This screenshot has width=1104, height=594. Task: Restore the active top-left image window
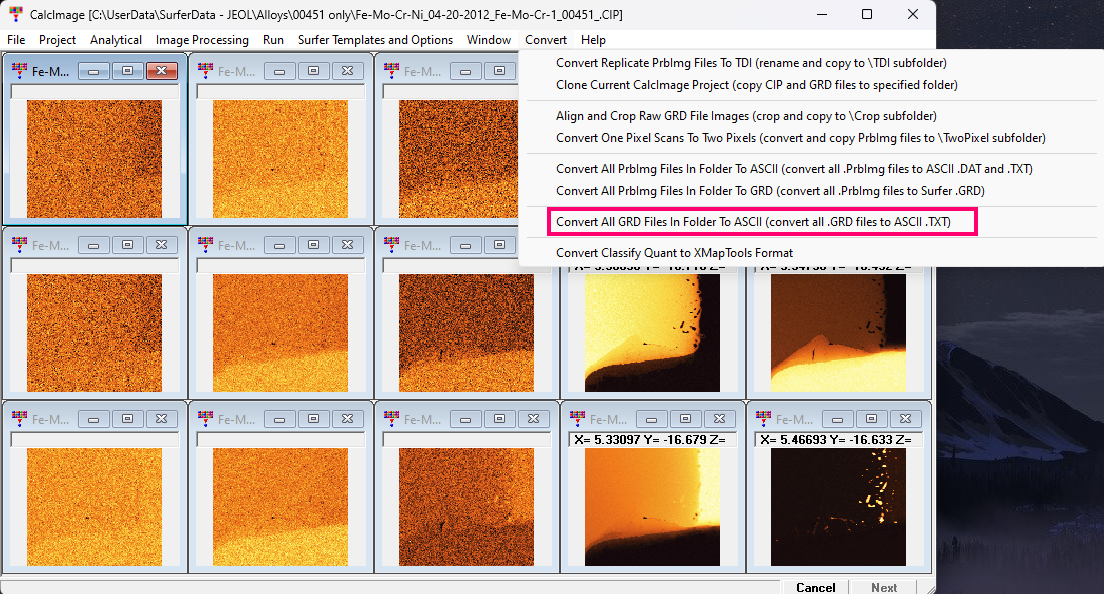[x=127, y=71]
